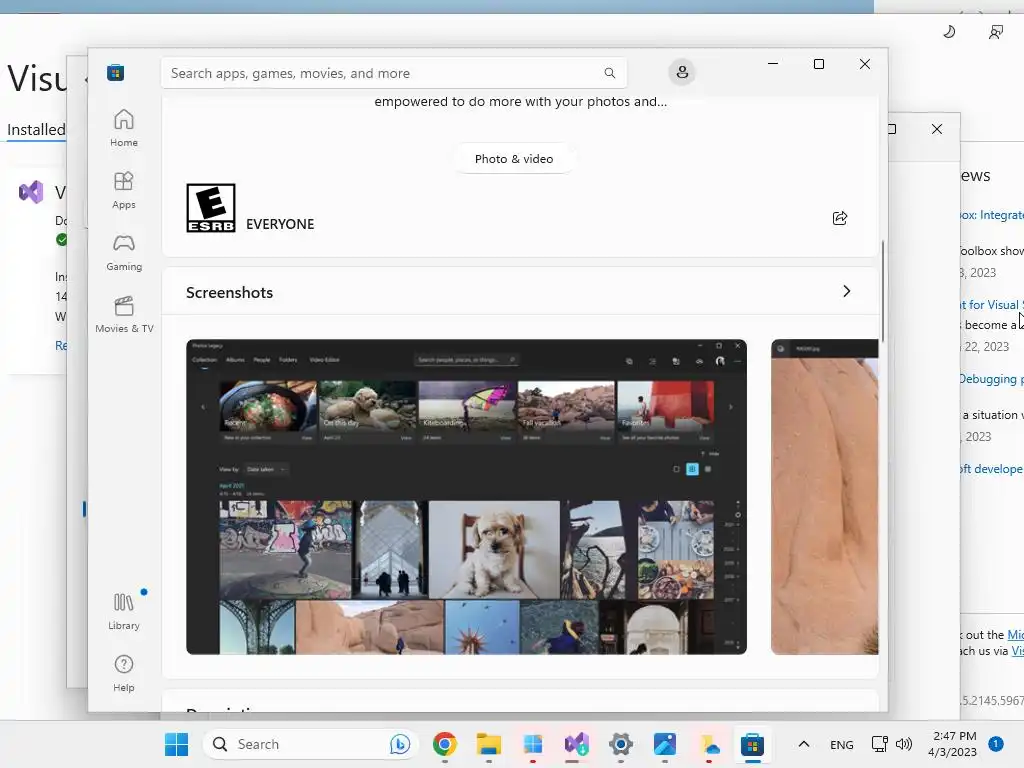Open the network display icon in system tray
The height and width of the screenshot is (768, 1024).
(x=880, y=744)
